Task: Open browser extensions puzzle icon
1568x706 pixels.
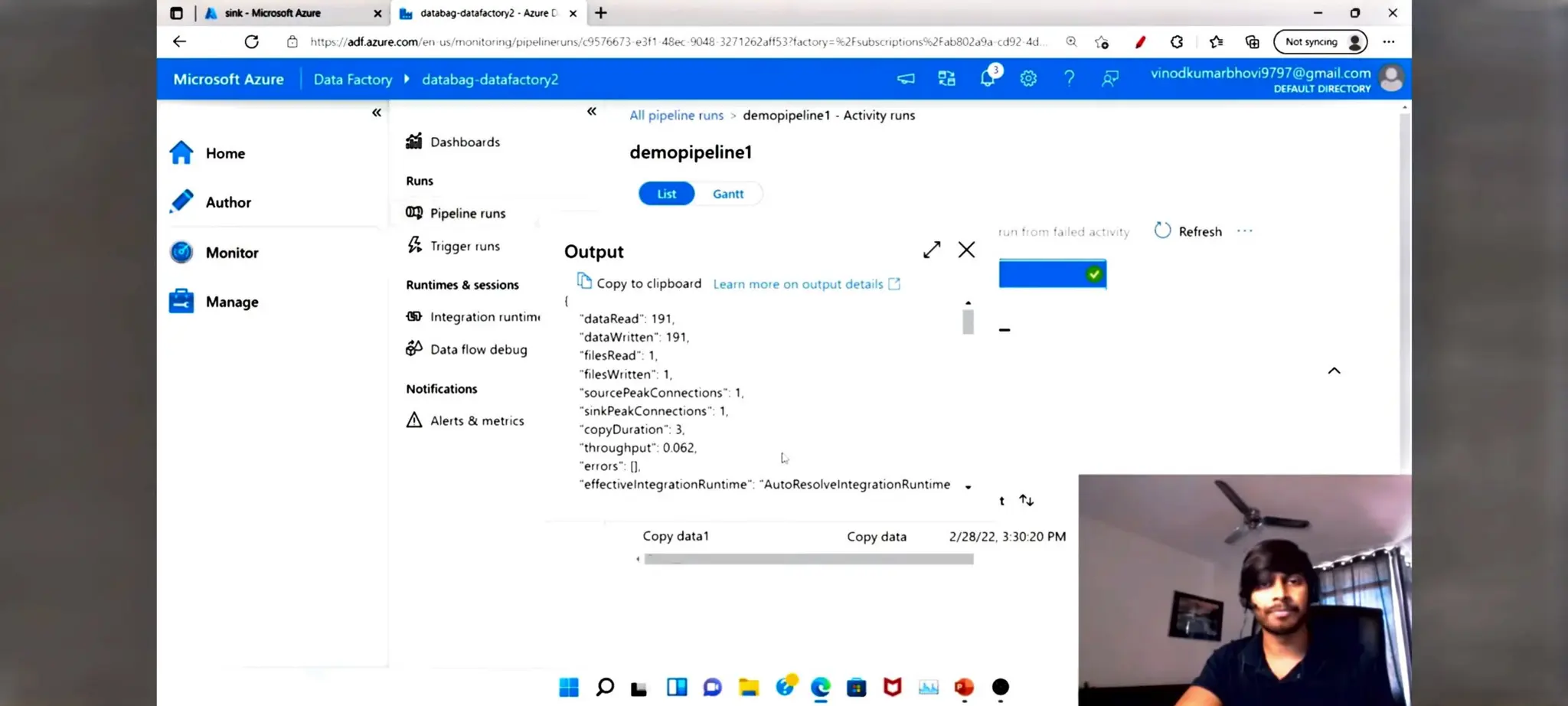Action: (1177, 42)
